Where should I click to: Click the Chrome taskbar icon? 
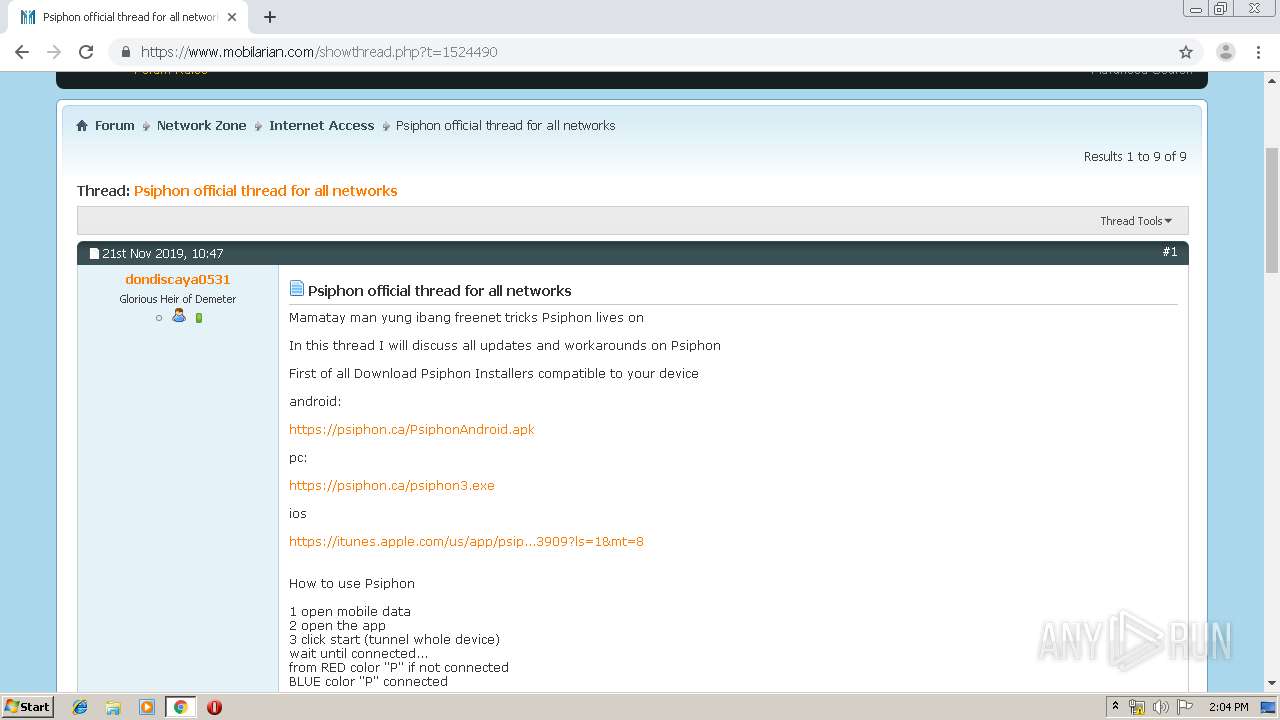point(180,707)
